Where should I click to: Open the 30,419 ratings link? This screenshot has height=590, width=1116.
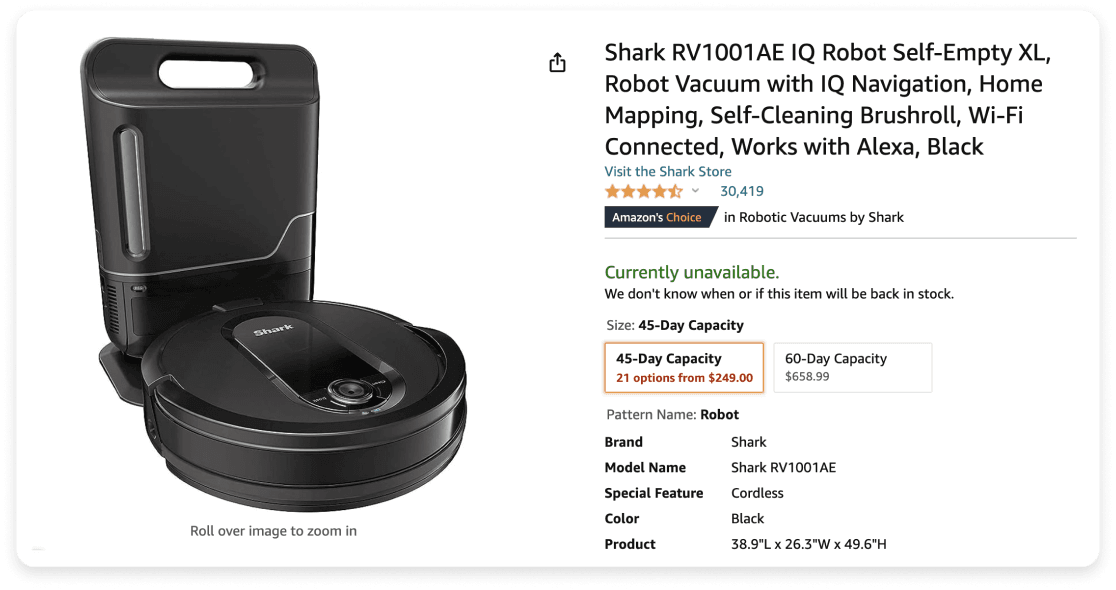tap(740, 190)
